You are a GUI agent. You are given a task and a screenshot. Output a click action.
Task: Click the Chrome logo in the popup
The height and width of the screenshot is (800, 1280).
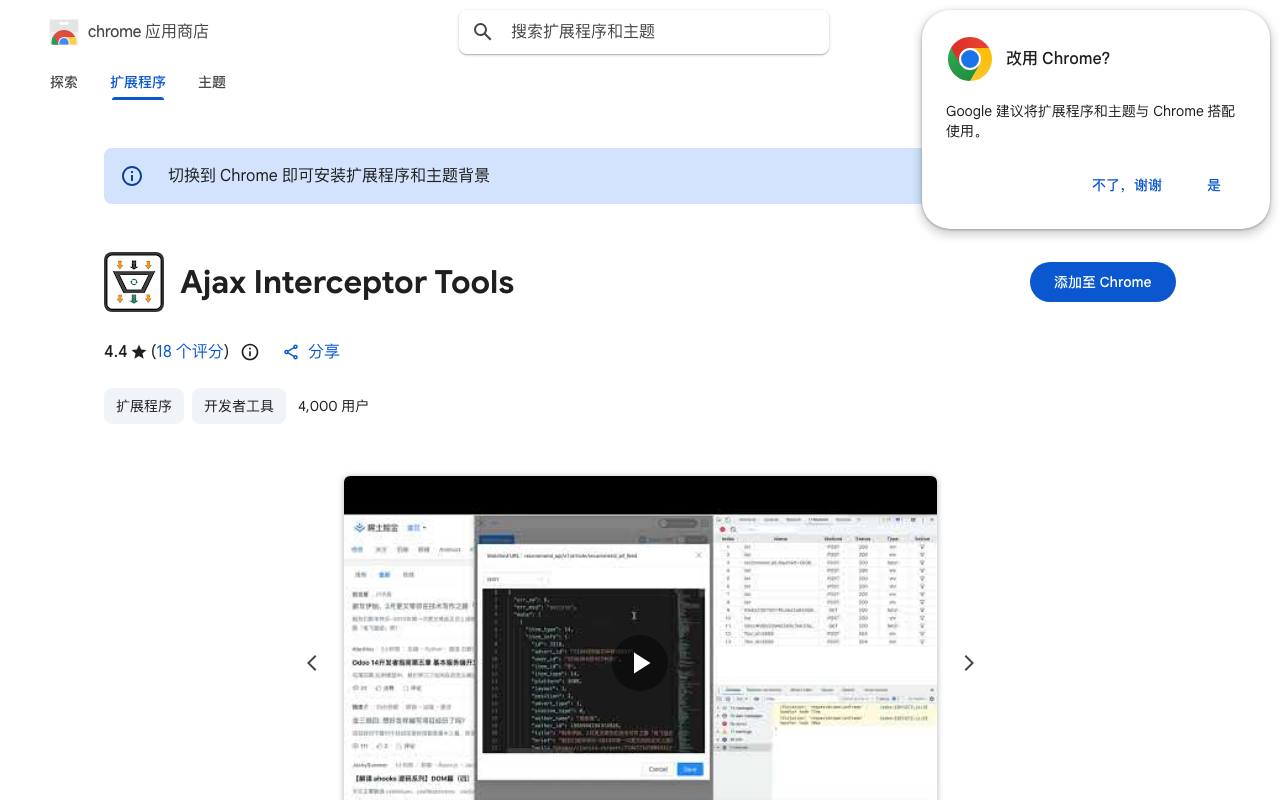(x=970, y=59)
